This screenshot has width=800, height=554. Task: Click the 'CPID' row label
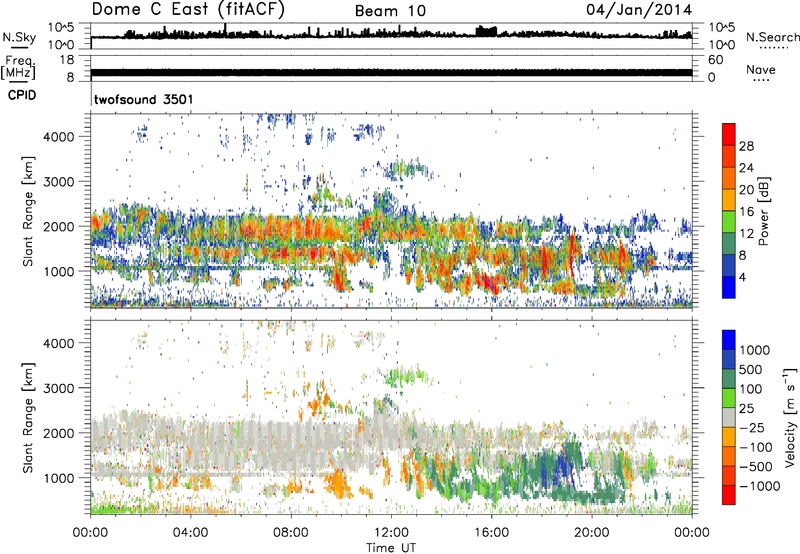[22, 95]
